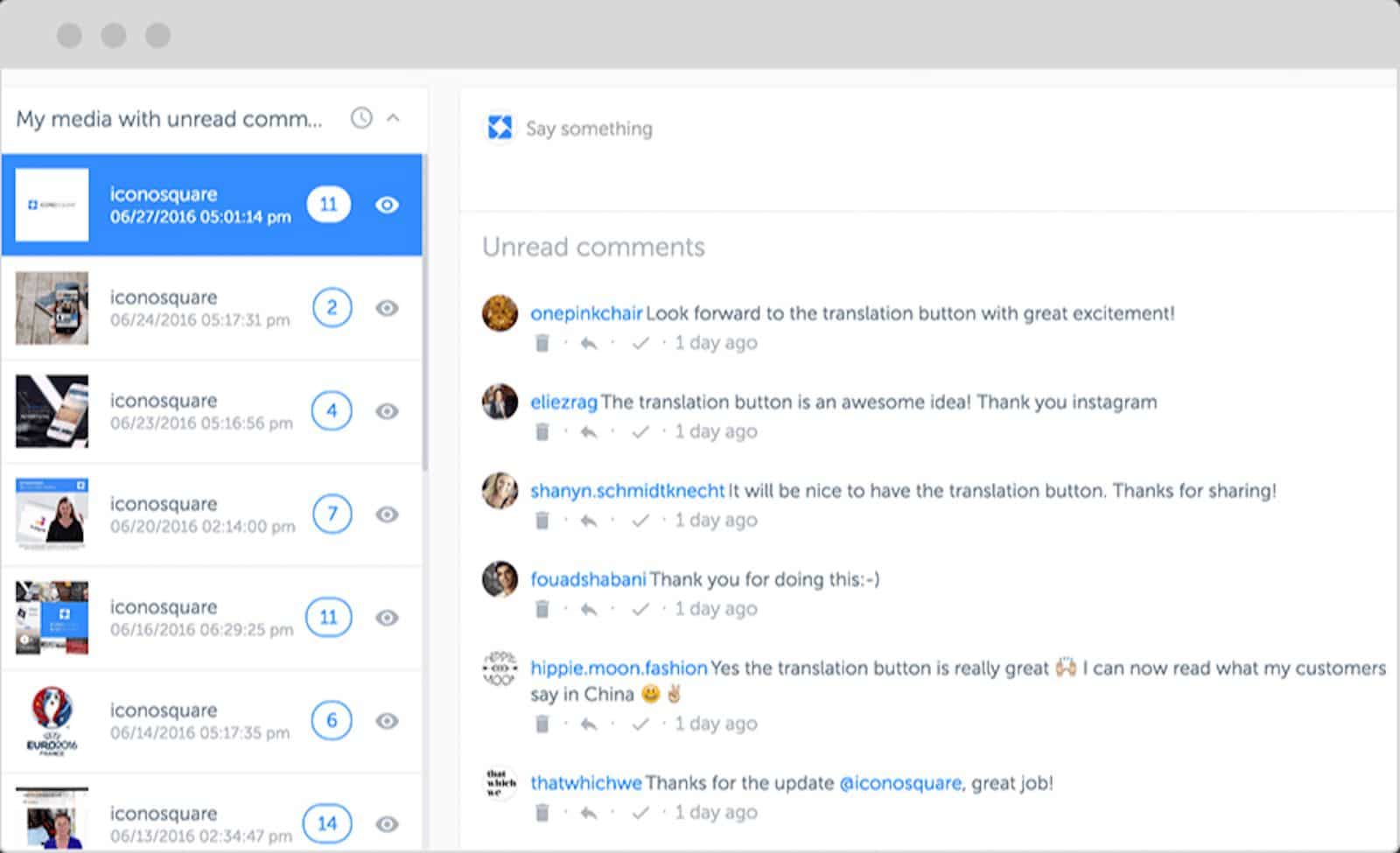Select the 06/14/2016 05:17:35 pm timestamp

[x=199, y=733]
